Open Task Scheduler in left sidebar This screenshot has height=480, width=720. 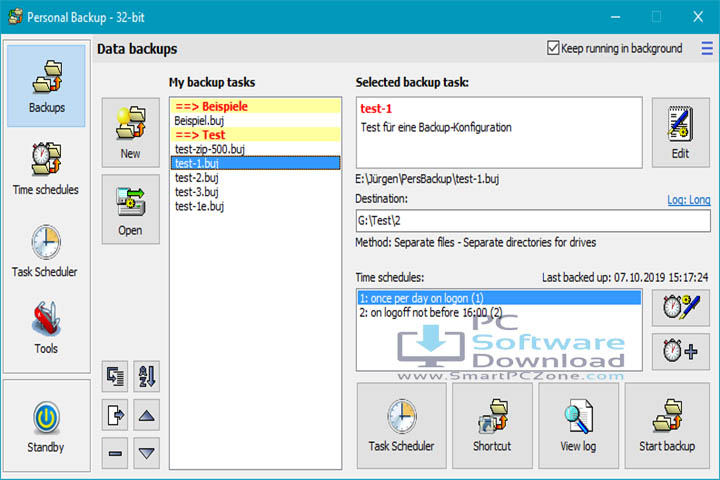click(x=46, y=251)
